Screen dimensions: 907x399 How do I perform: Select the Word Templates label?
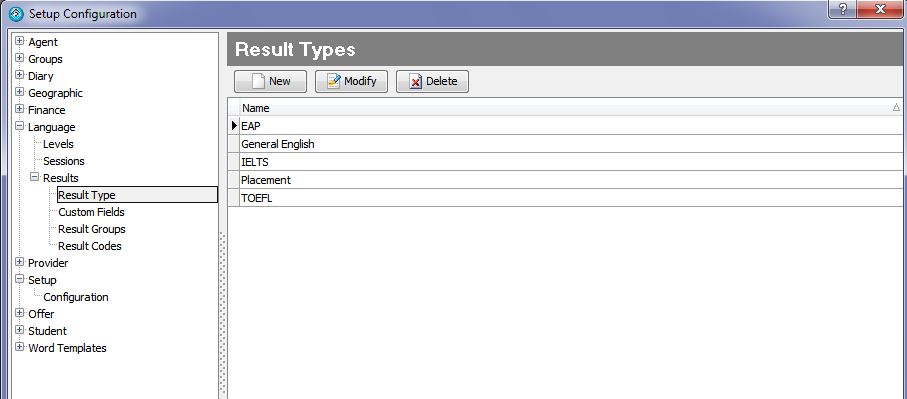(67, 348)
